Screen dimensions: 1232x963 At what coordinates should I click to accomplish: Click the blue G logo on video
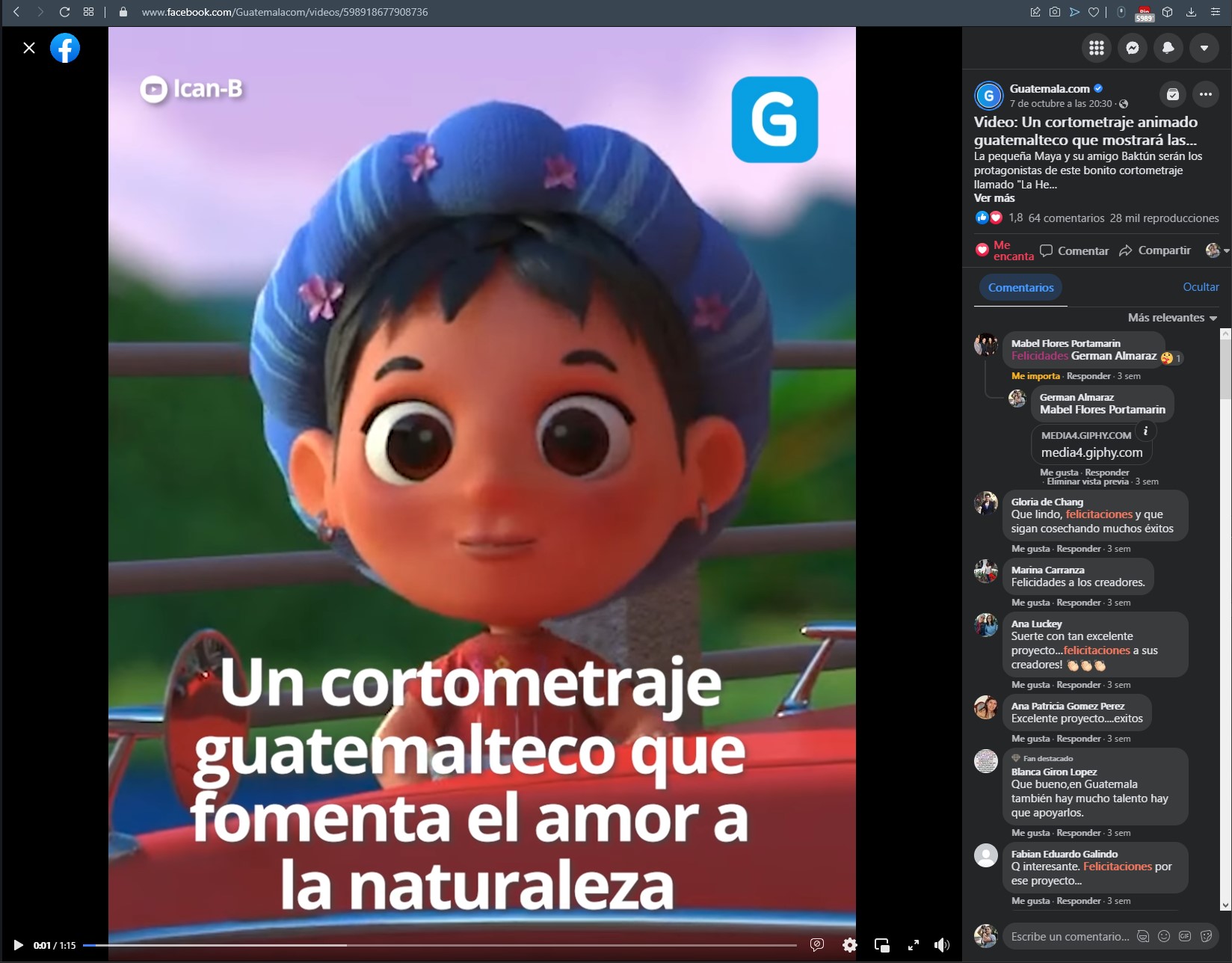point(774,120)
